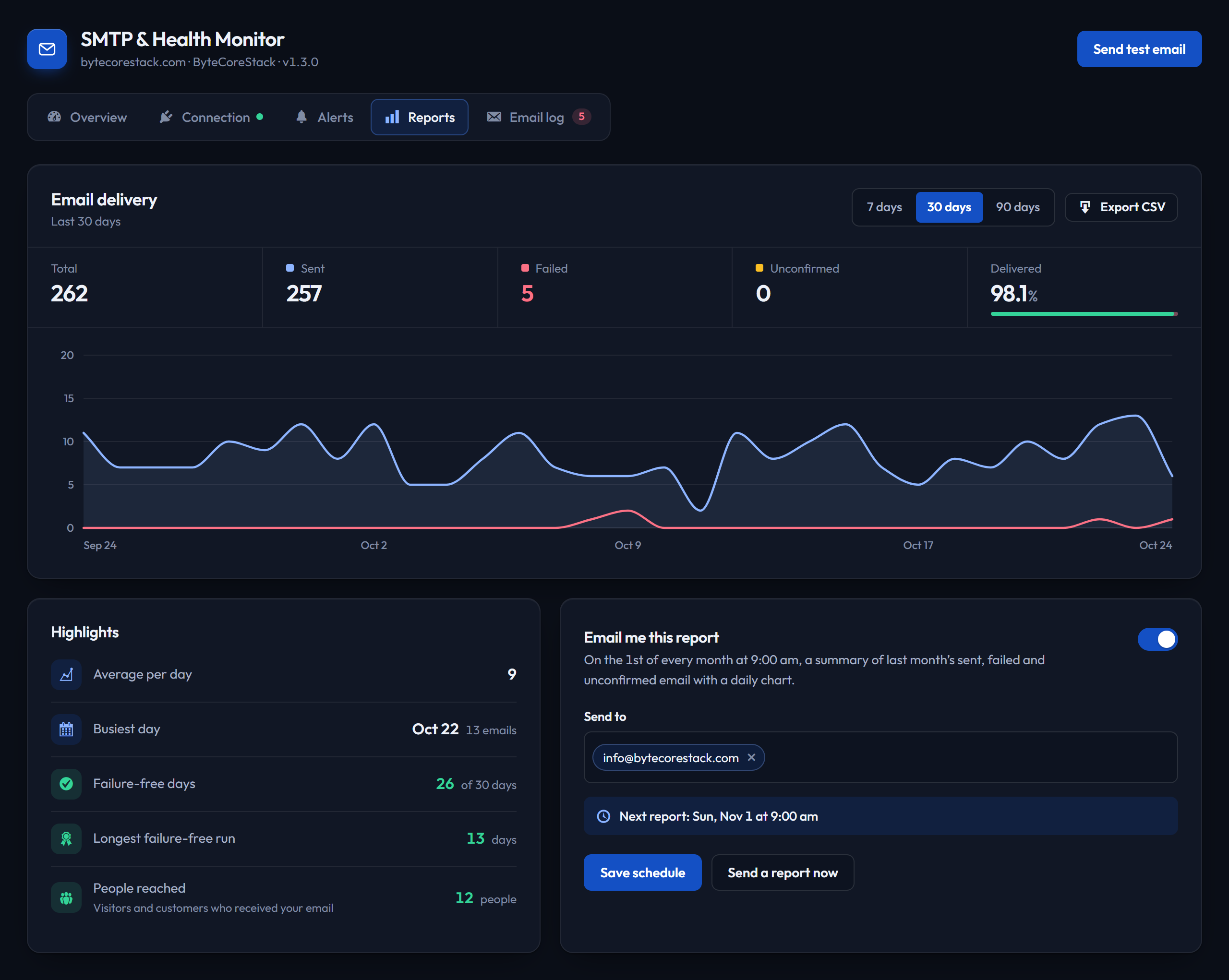Click the Failure-free days checkmark icon
Image resolution: width=1229 pixels, height=980 pixels.
point(66,784)
